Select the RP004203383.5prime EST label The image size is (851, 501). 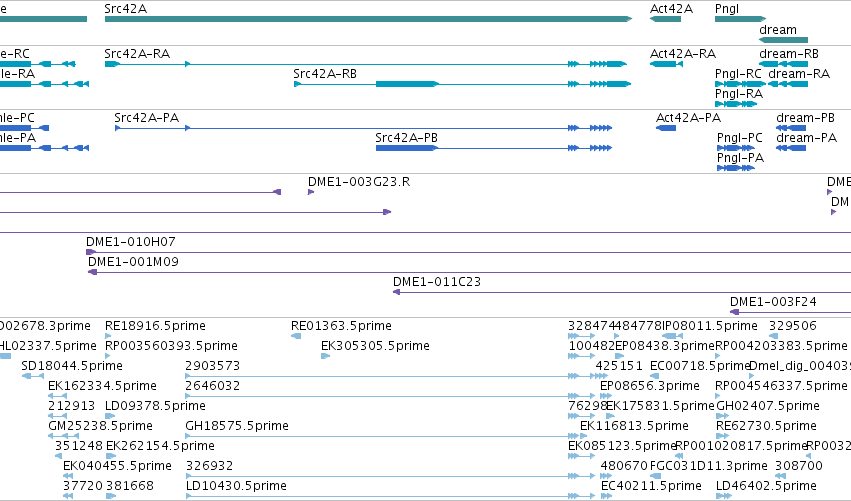[781, 346]
